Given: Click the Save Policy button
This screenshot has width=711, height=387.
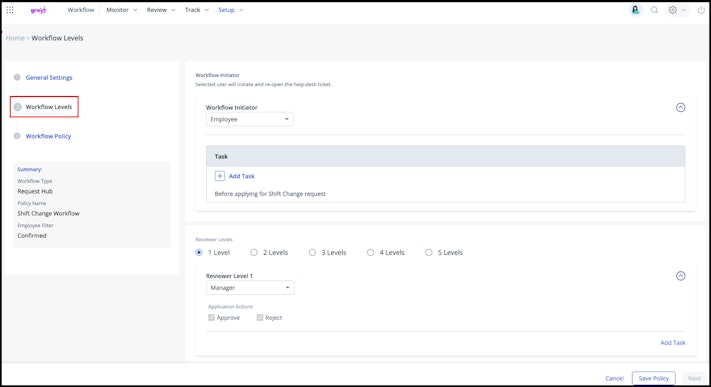Looking at the screenshot, I should pyautogui.click(x=653, y=378).
